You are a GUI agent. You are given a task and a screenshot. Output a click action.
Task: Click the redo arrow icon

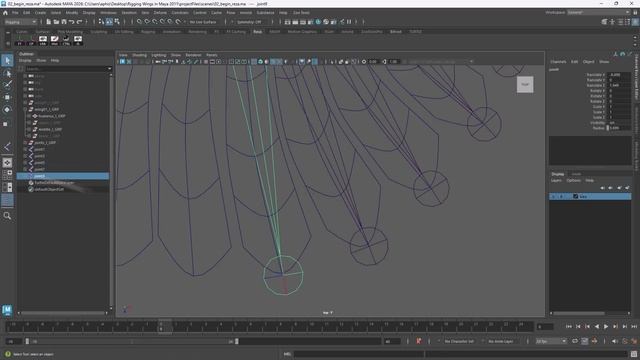click(x=80, y=22)
